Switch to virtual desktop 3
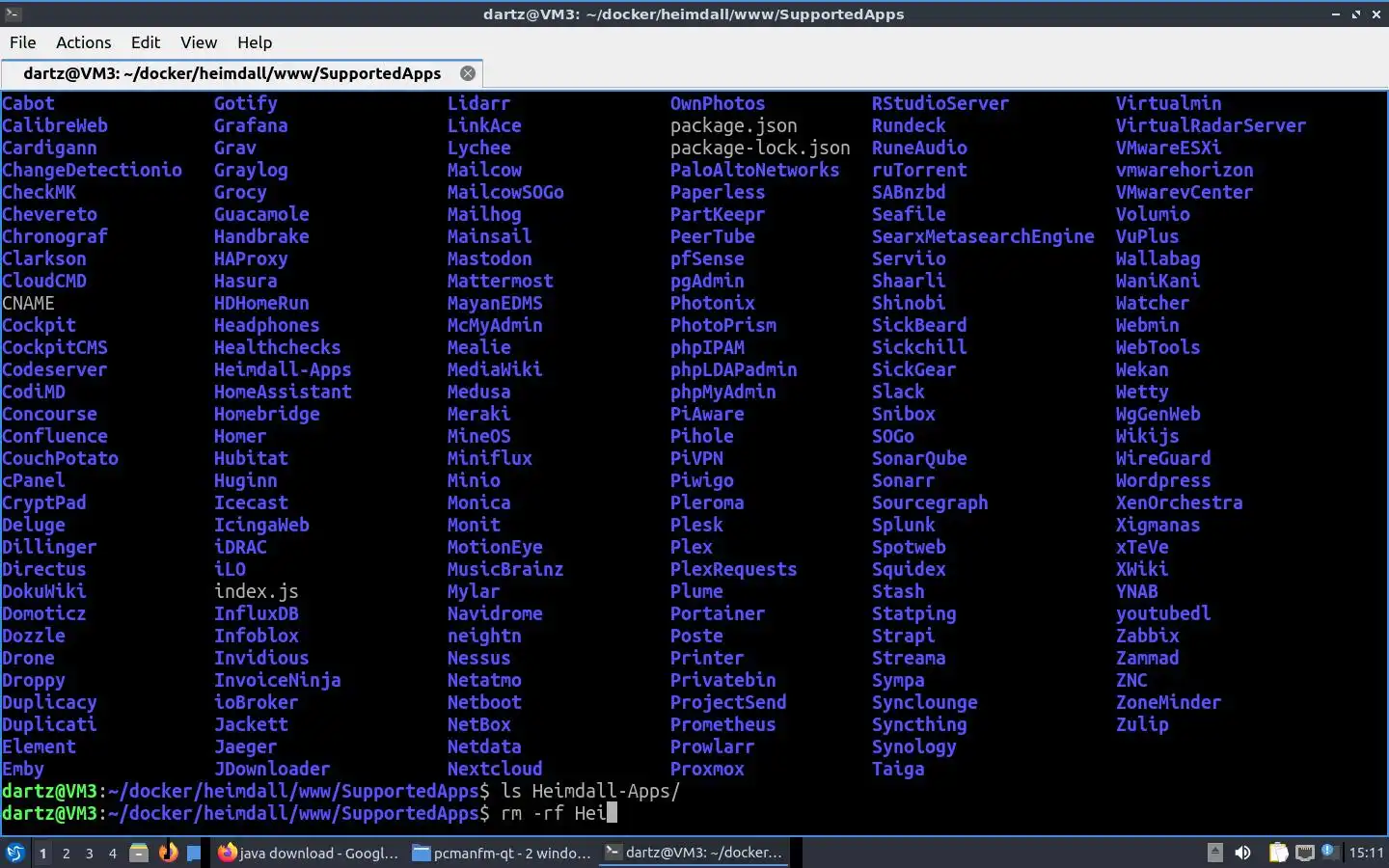 point(90,854)
